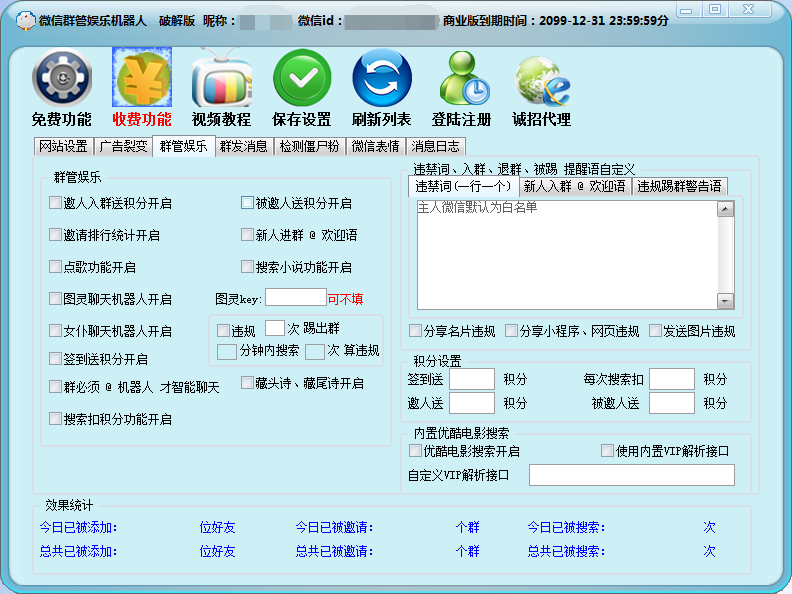Click the 签到送 积分 input field
Screen dimensions: 792x594
tap(472, 379)
